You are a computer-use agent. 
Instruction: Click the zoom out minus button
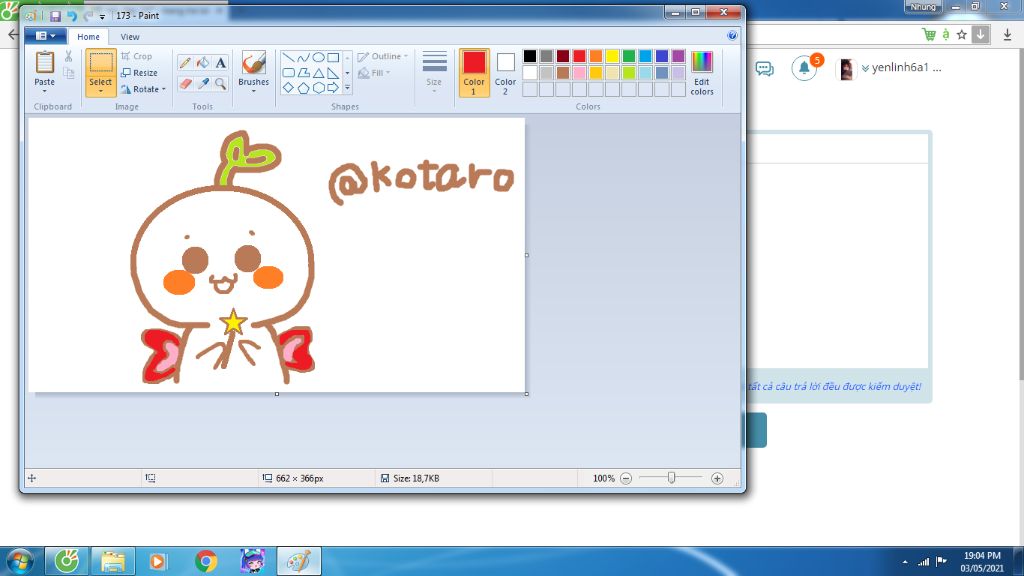626,479
